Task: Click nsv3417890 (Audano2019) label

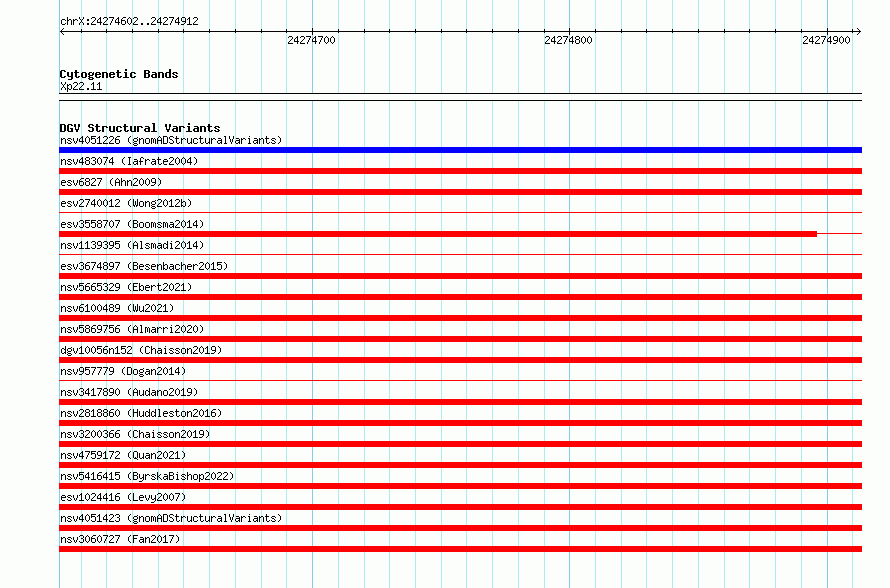Action: 129,392
